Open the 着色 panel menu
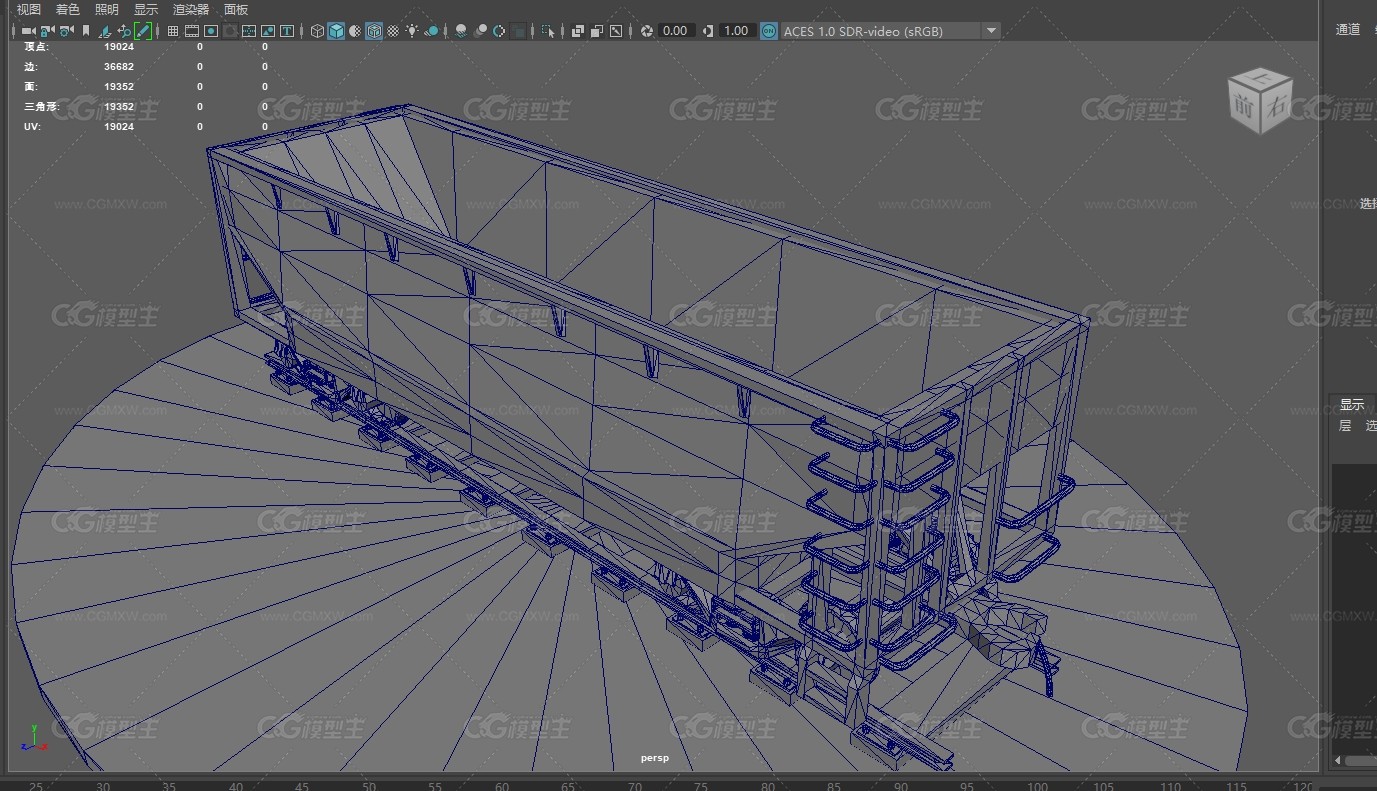The width and height of the screenshot is (1377, 791). coord(67,9)
